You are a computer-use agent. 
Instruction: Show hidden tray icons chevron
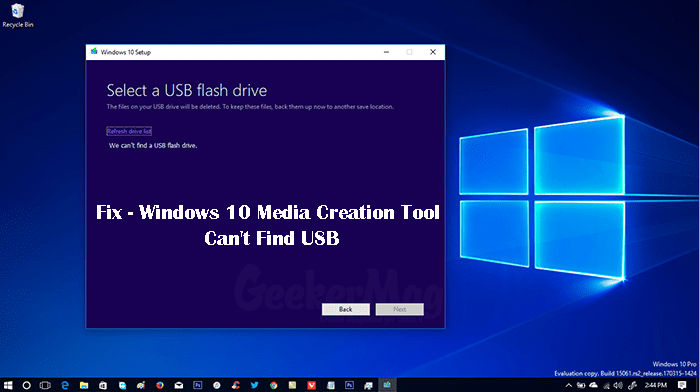coord(568,385)
